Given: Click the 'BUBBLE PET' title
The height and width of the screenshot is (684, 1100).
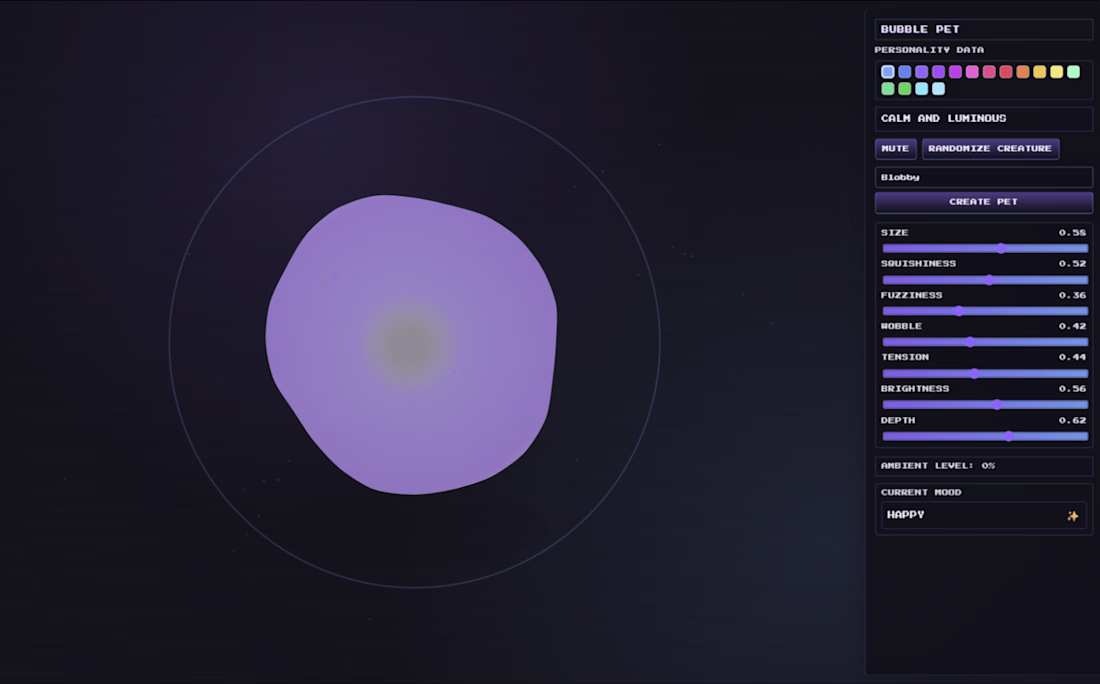Looking at the screenshot, I should click(x=920, y=29).
